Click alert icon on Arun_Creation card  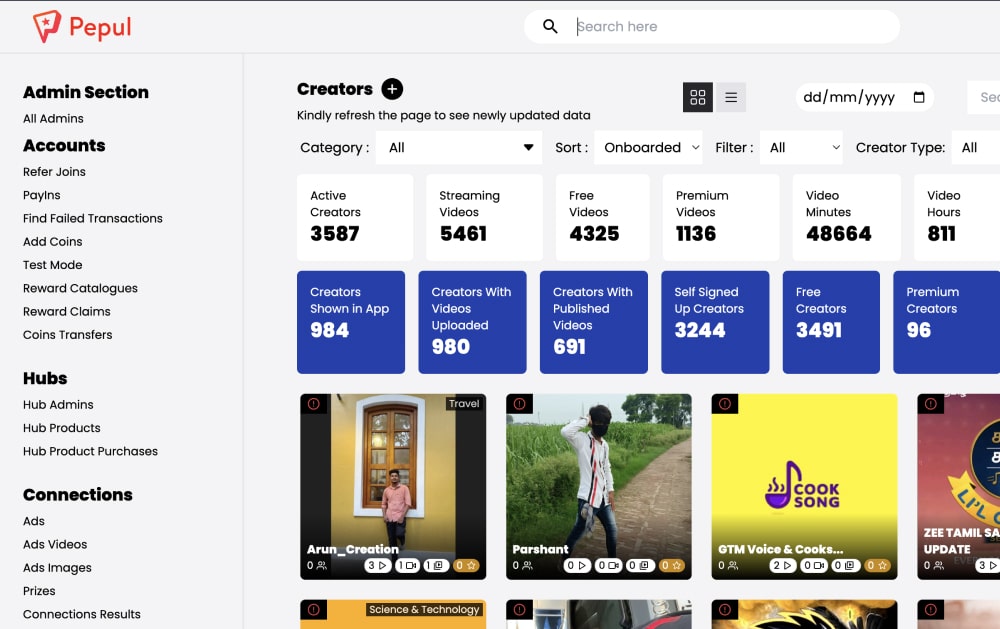(x=314, y=404)
